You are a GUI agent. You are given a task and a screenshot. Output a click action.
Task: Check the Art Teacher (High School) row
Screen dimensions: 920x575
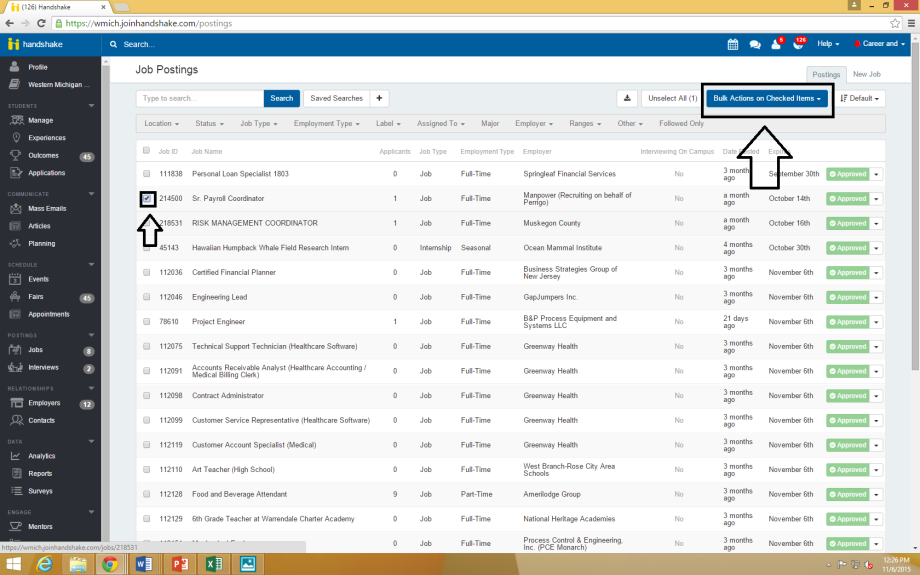[146, 469]
